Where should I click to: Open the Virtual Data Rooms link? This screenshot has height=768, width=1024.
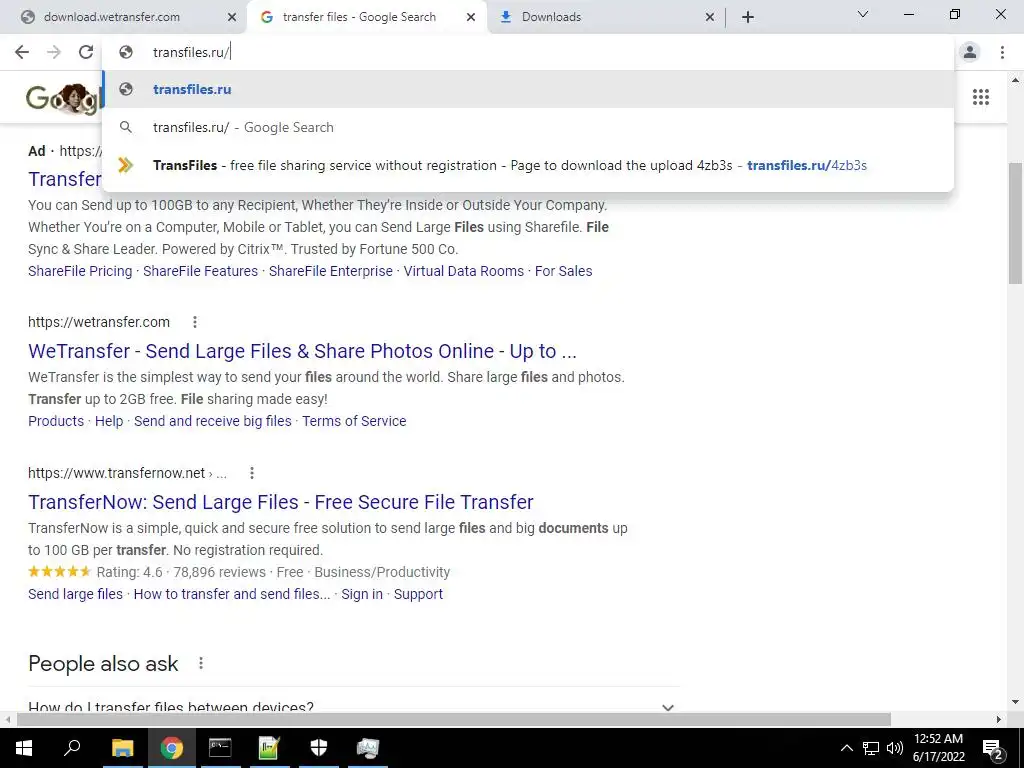coord(464,271)
